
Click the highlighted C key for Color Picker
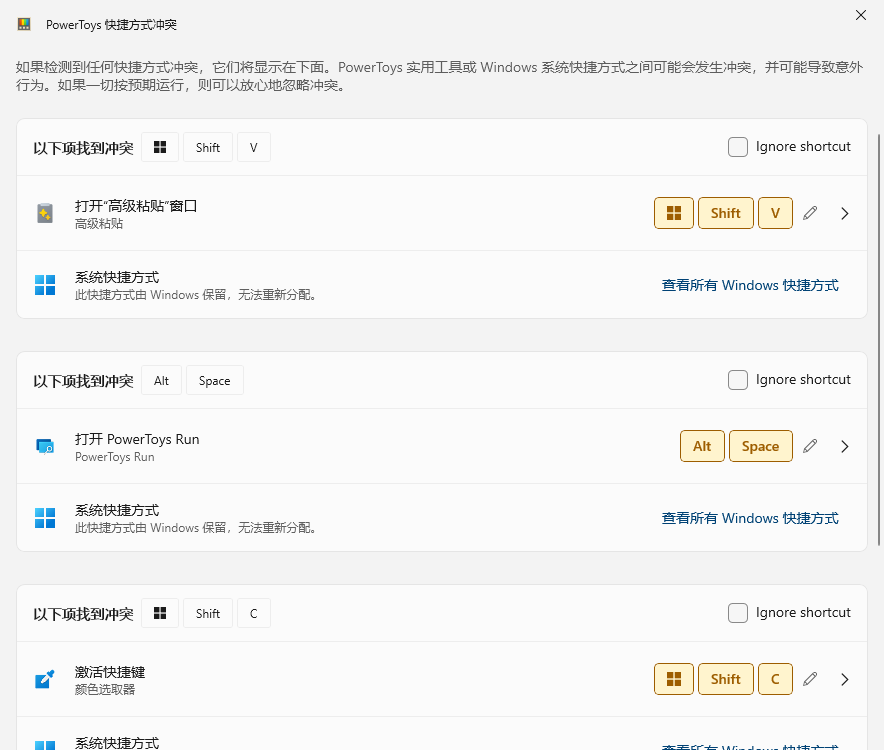pos(775,679)
